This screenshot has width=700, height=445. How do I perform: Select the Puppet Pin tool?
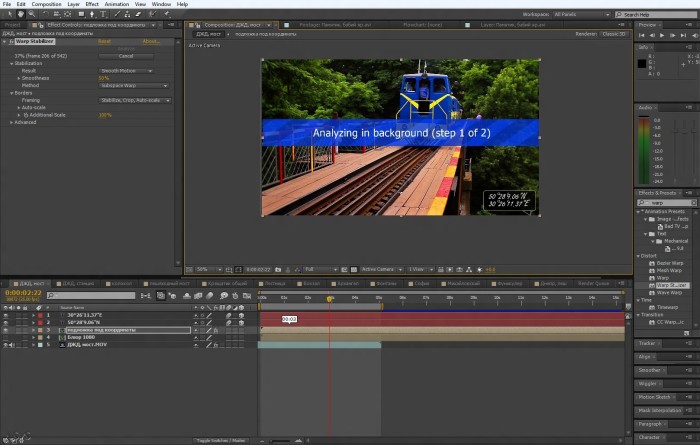coord(167,14)
